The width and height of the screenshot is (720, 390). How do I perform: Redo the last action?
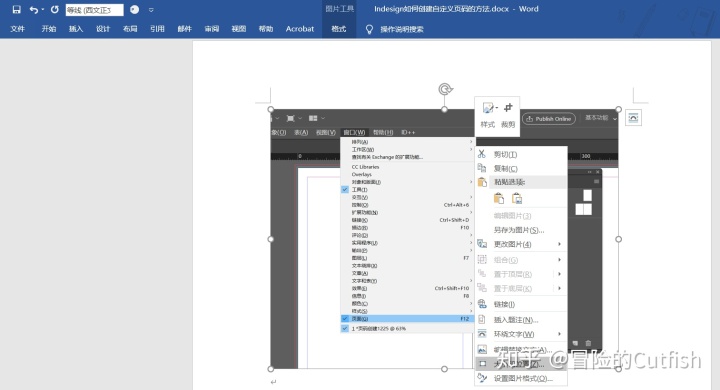(55, 10)
